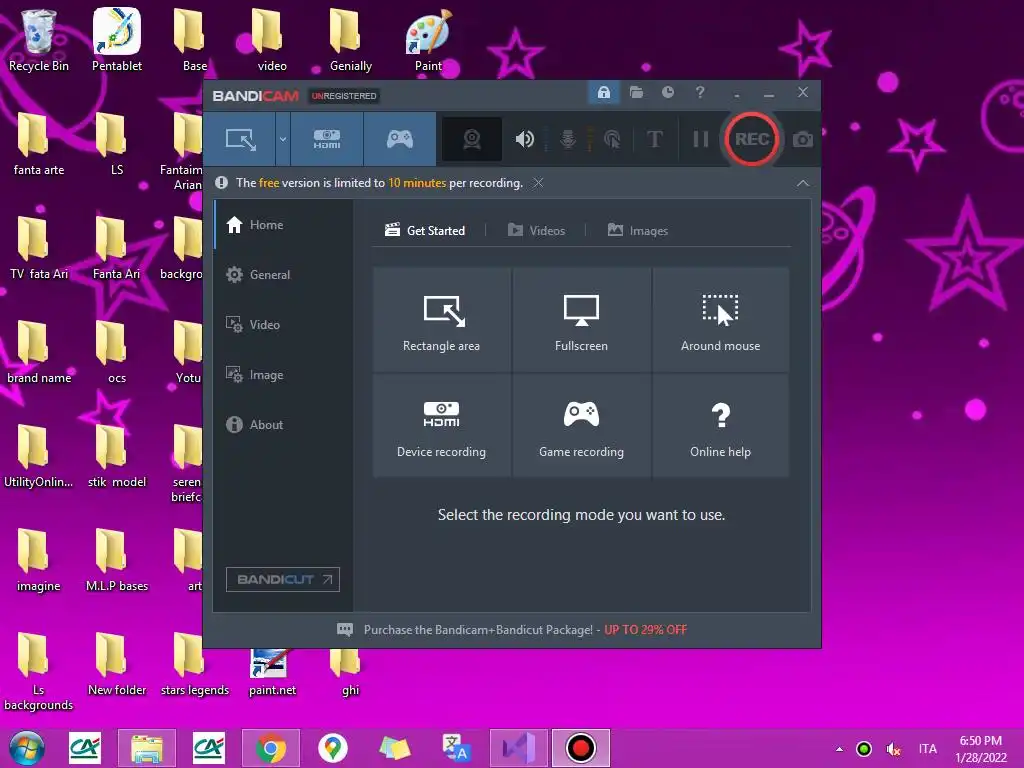Select the 'stars legends' desktop folder
1024x768 pixels.
click(195, 665)
